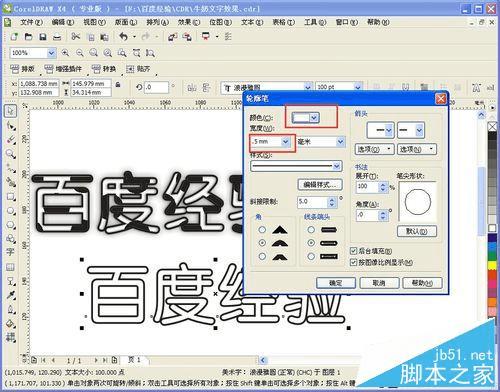Click the Paste clipboard icon
The image size is (500, 392).
pyautogui.click(x=105, y=37)
